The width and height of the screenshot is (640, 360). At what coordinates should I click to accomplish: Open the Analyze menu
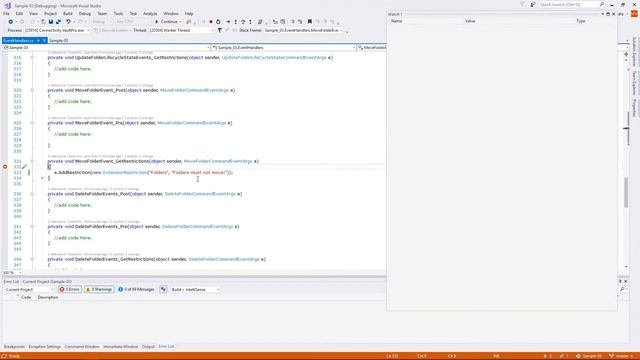pos(150,13)
